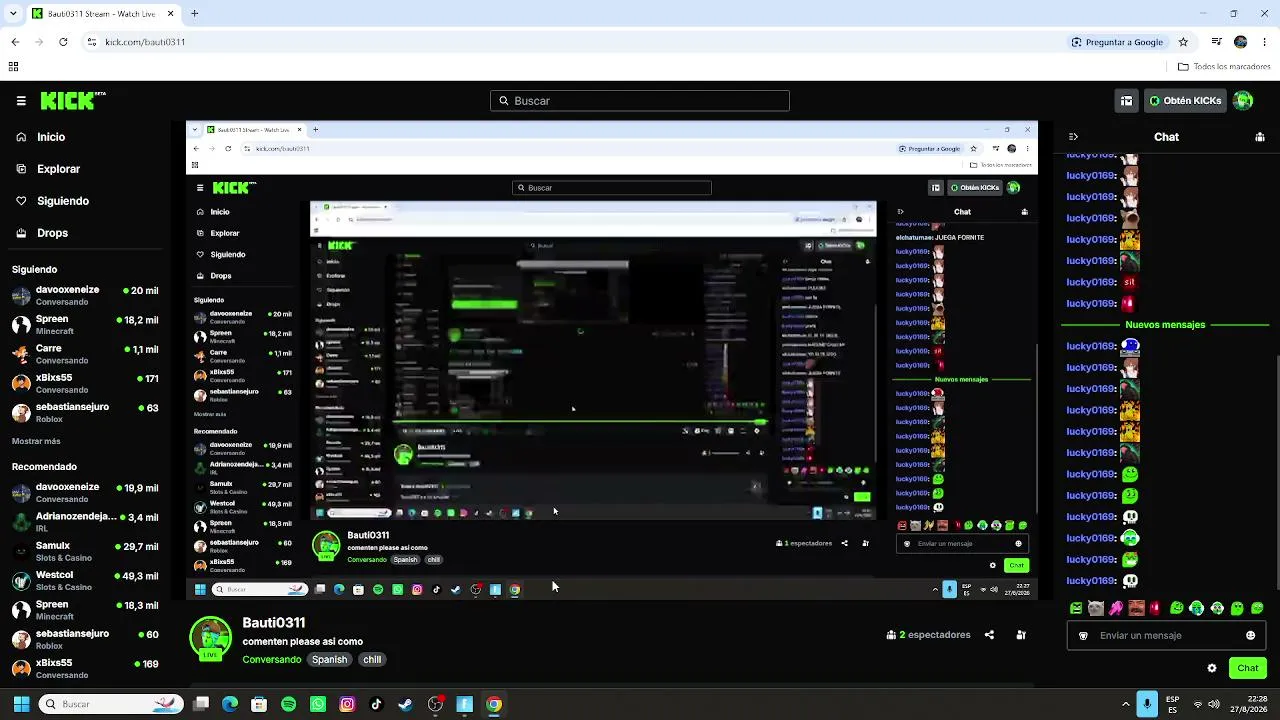Show hidden system tray icons

coord(1125,704)
